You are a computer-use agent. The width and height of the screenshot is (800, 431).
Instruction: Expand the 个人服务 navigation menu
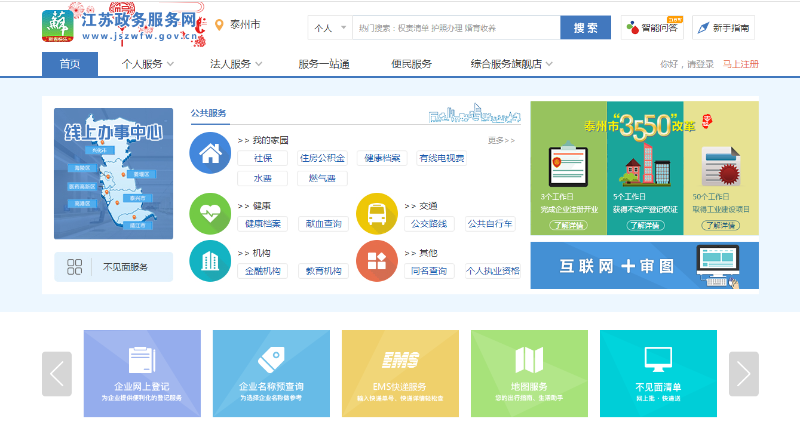tap(148, 64)
